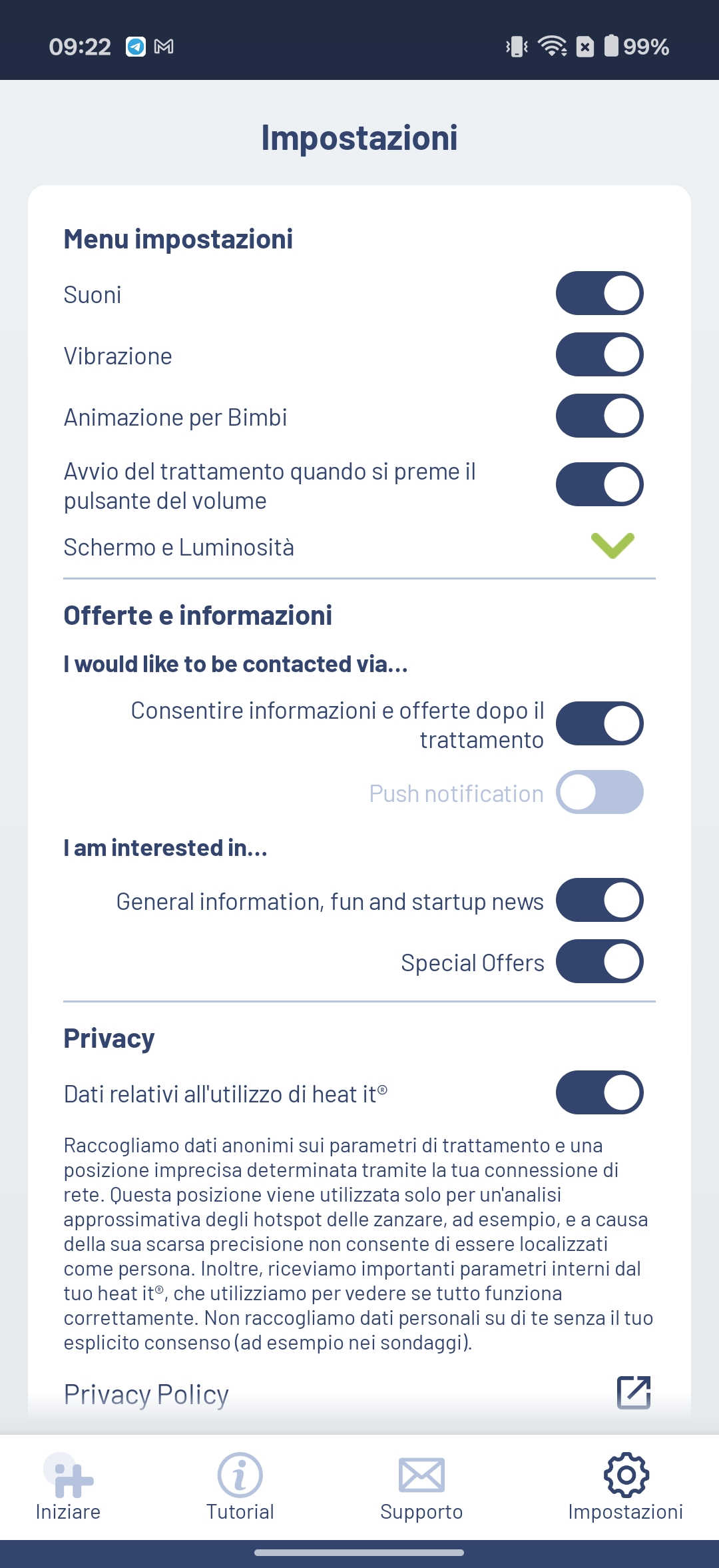Turn off Vibrazione switch
719x1568 pixels.
(x=600, y=354)
